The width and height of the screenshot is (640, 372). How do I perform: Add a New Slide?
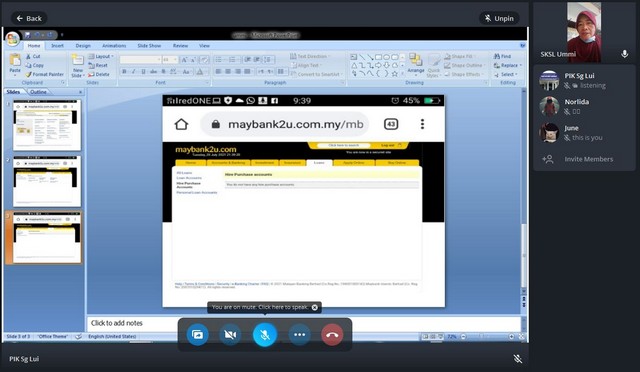pyautogui.click(x=77, y=65)
